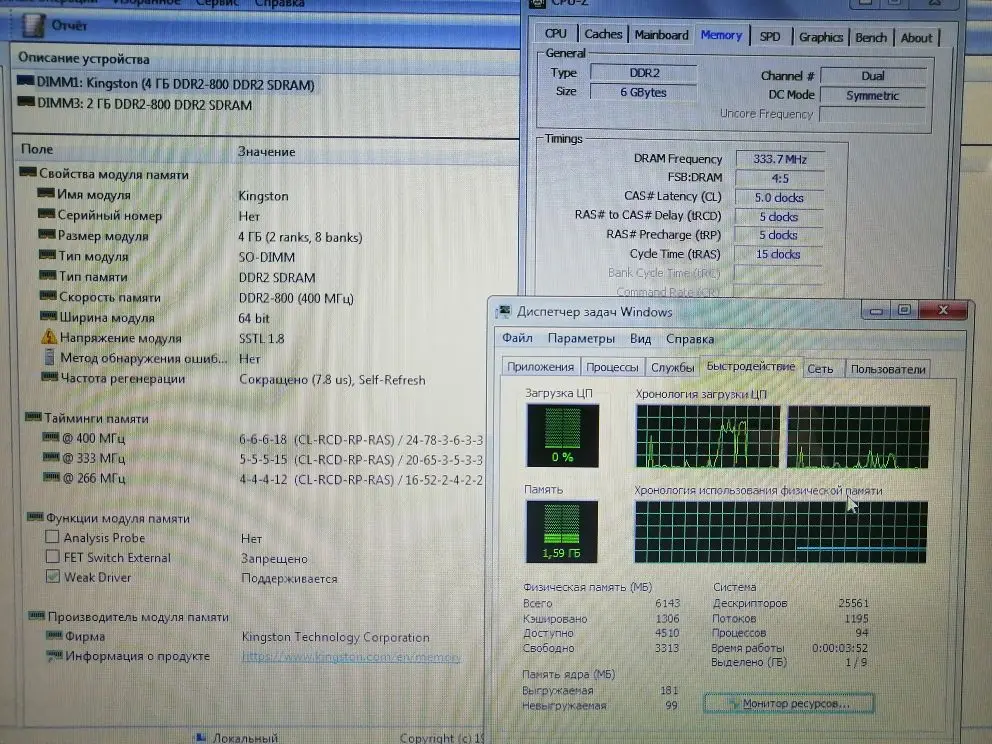Toggle the Analysis Probe checkbox

coord(53,536)
